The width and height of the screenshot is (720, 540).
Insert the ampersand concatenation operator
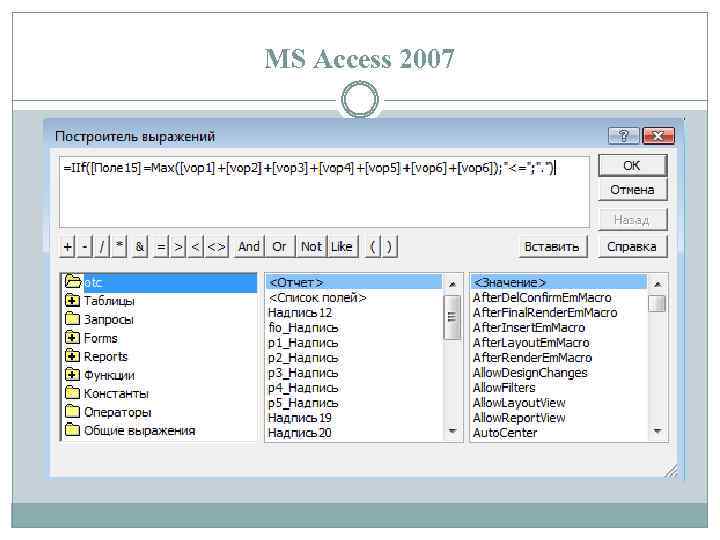140,247
